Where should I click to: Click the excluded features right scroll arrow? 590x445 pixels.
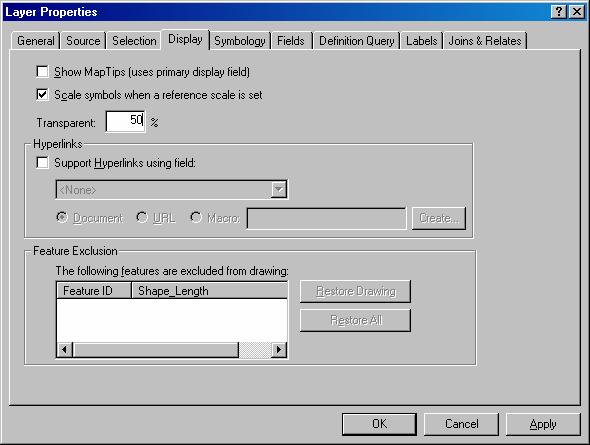[279, 349]
